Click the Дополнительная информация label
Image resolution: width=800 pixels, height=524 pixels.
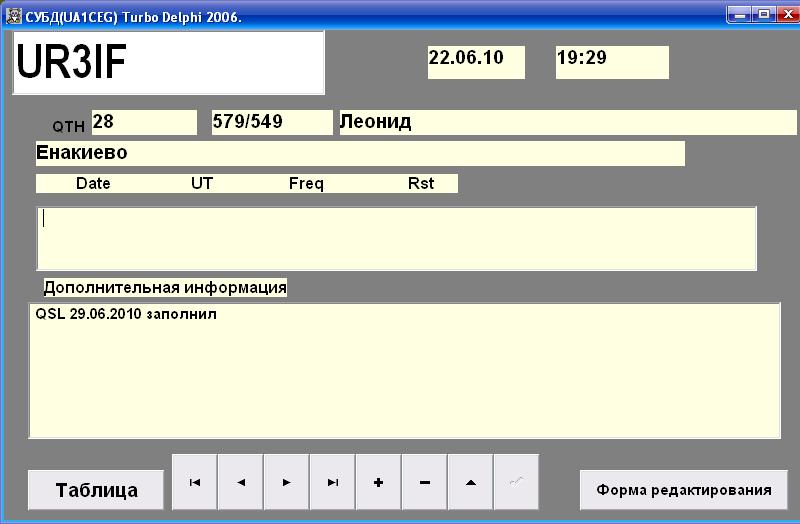point(165,287)
